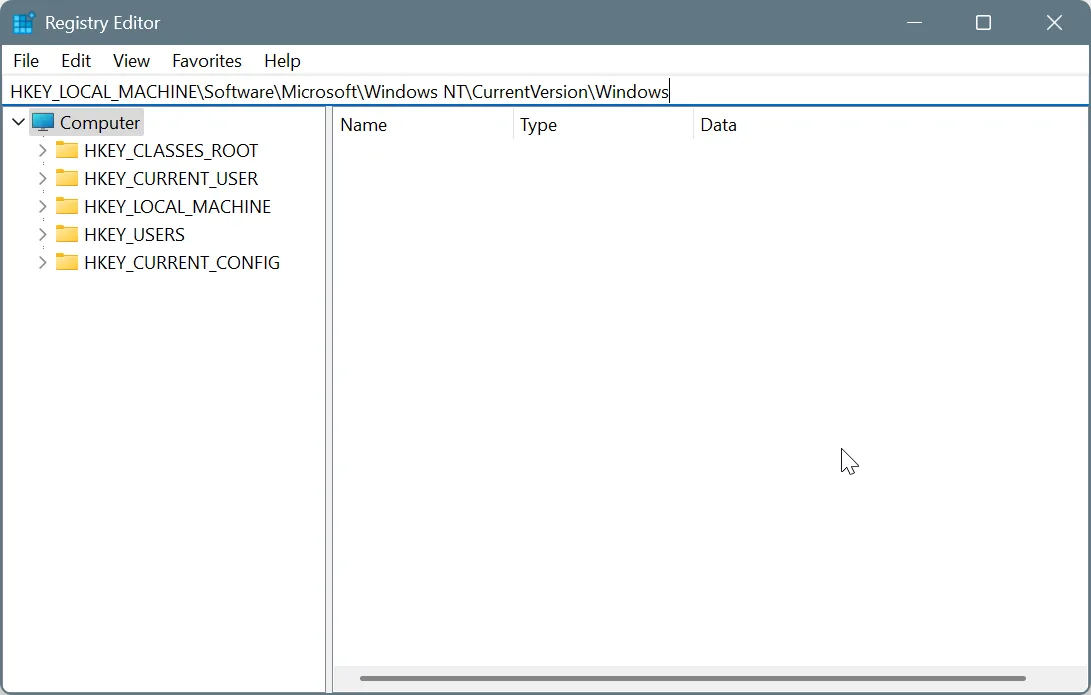Click the HKEY_CURRENT_CONFIG folder icon

66,262
